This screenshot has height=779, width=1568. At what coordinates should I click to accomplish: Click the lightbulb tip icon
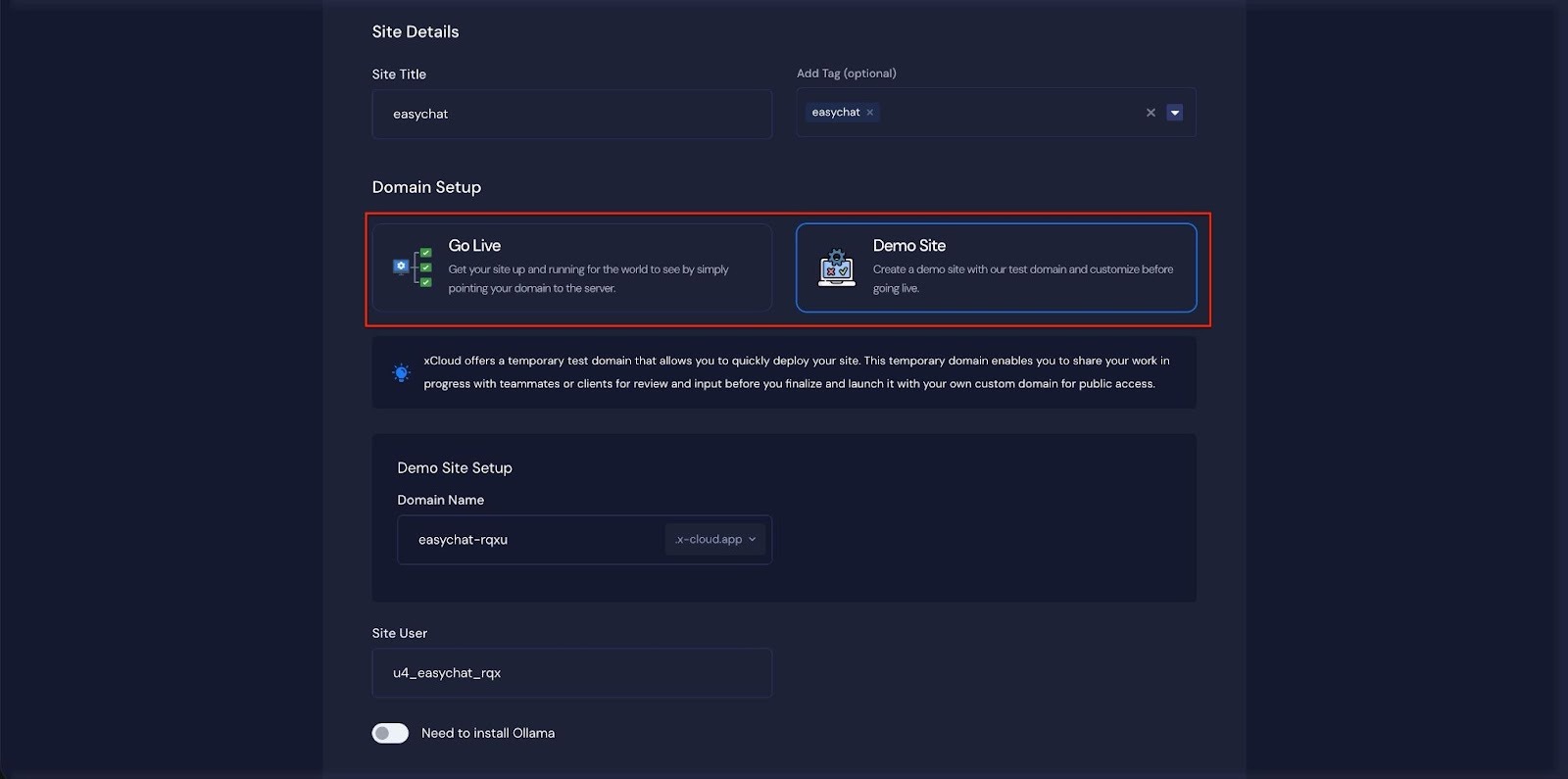(x=401, y=372)
